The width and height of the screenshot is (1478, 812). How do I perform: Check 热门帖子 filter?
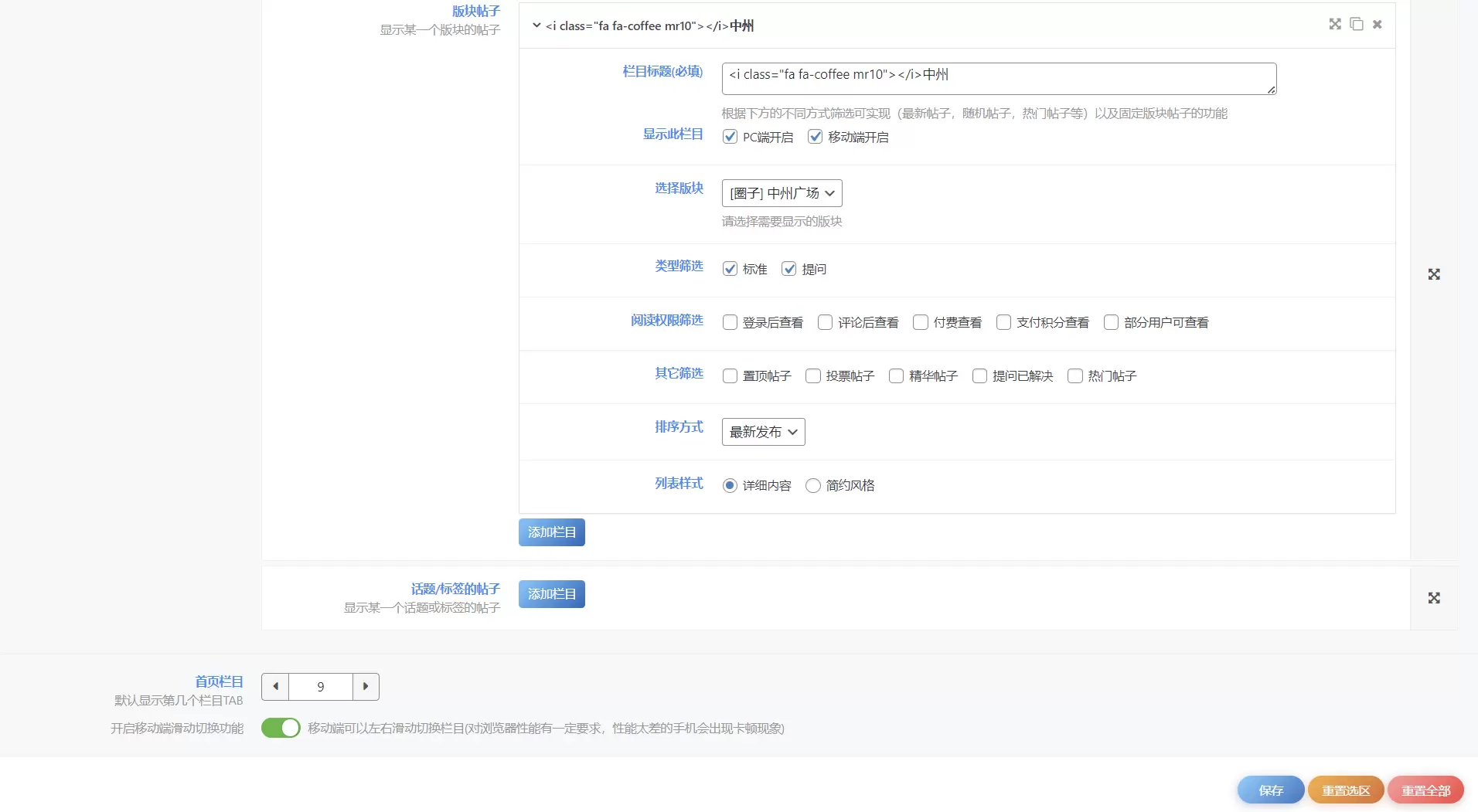click(x=1074, y=375)
